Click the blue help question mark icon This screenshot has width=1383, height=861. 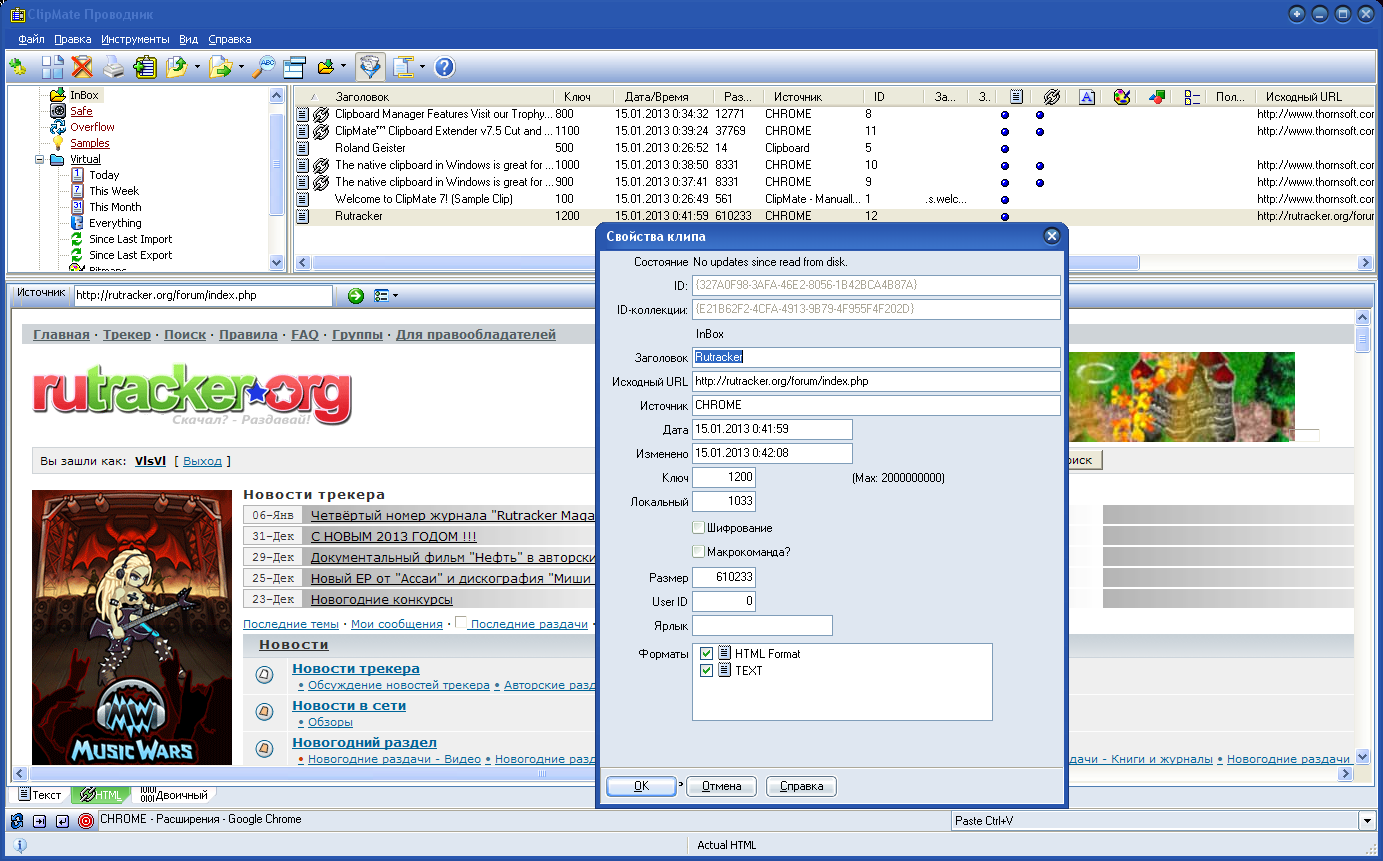tap(444, 67)
